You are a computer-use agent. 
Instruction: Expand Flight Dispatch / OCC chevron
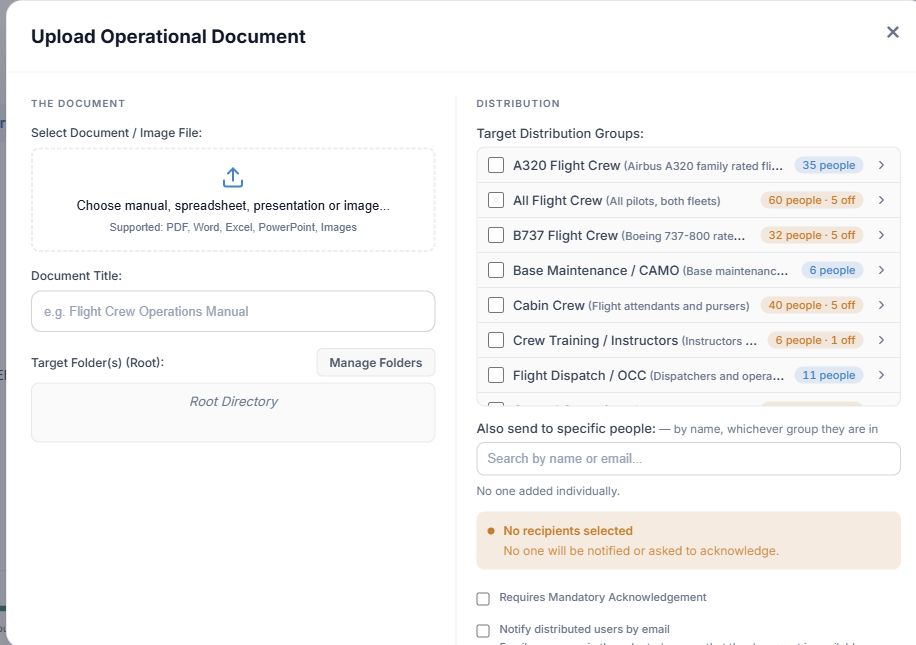click(881, 376)
